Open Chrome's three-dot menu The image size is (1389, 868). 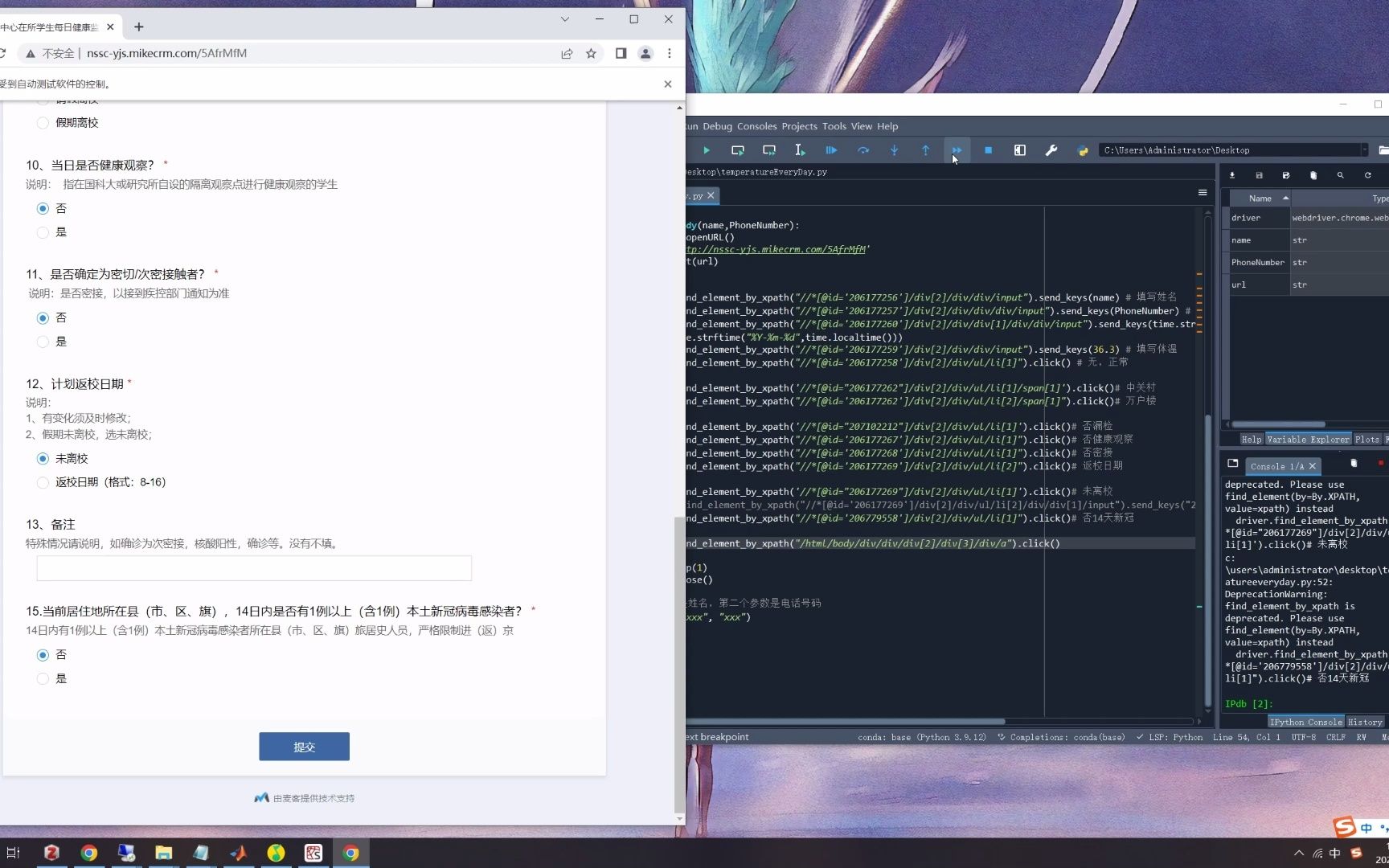tap(669, 53)
